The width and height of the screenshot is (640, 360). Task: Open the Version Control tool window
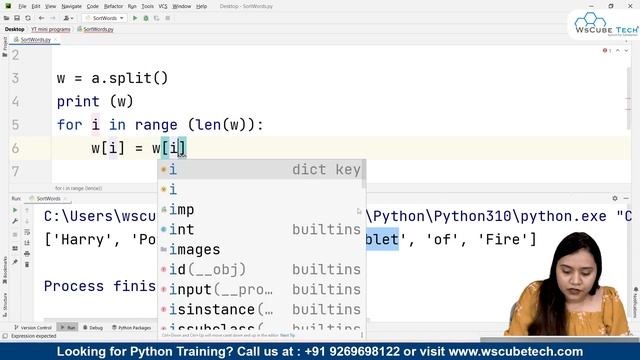33,327
